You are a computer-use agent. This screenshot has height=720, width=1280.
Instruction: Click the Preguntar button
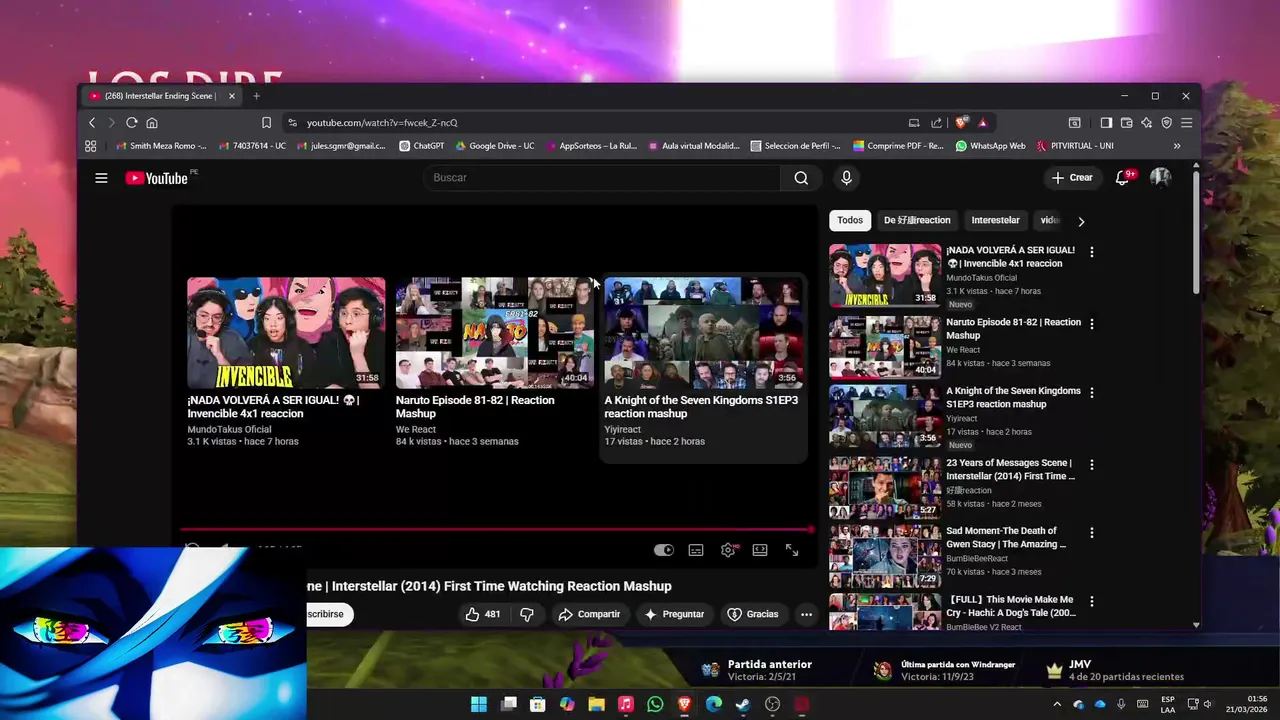coord(674,614)
